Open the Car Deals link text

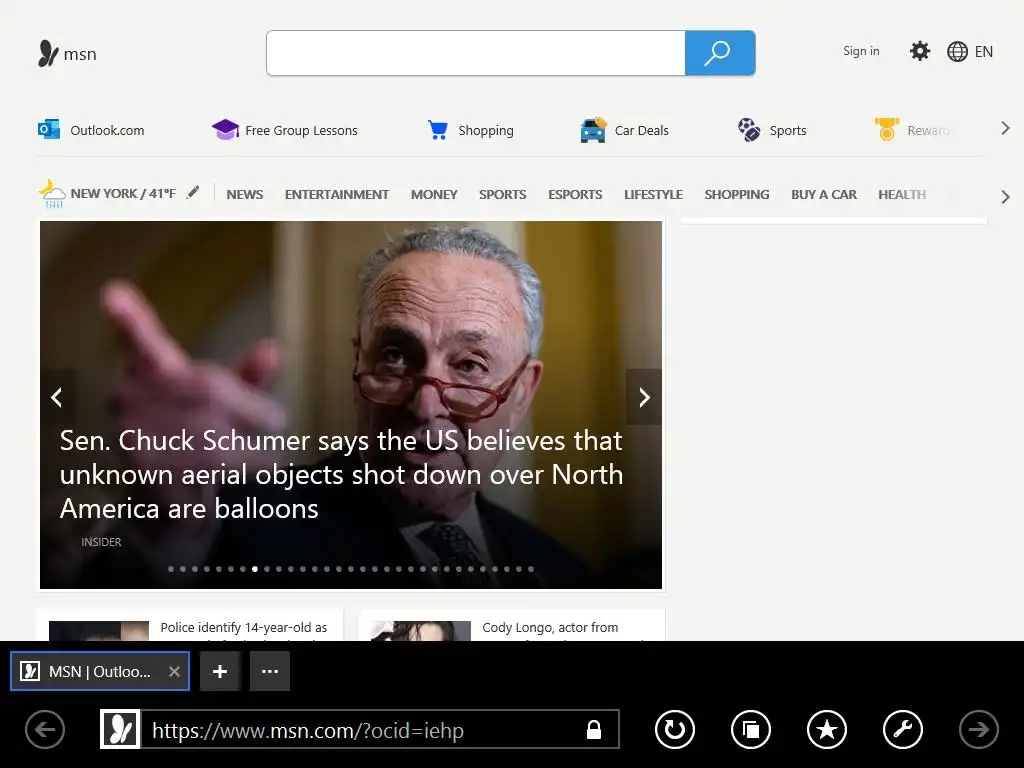(x=641, y=131)
